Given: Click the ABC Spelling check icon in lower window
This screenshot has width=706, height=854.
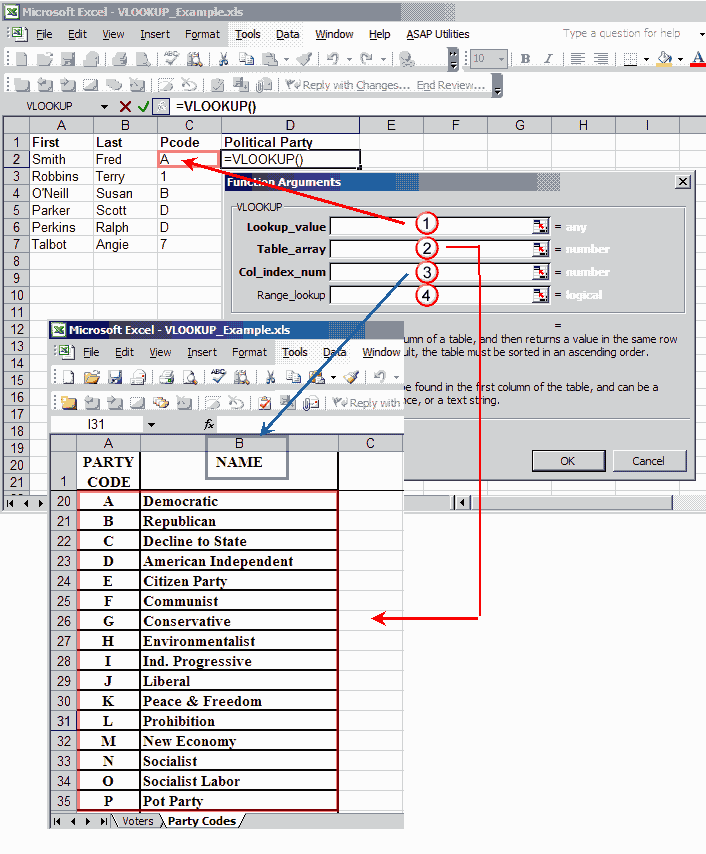Looking at the screenshot, I should point(218,377).
